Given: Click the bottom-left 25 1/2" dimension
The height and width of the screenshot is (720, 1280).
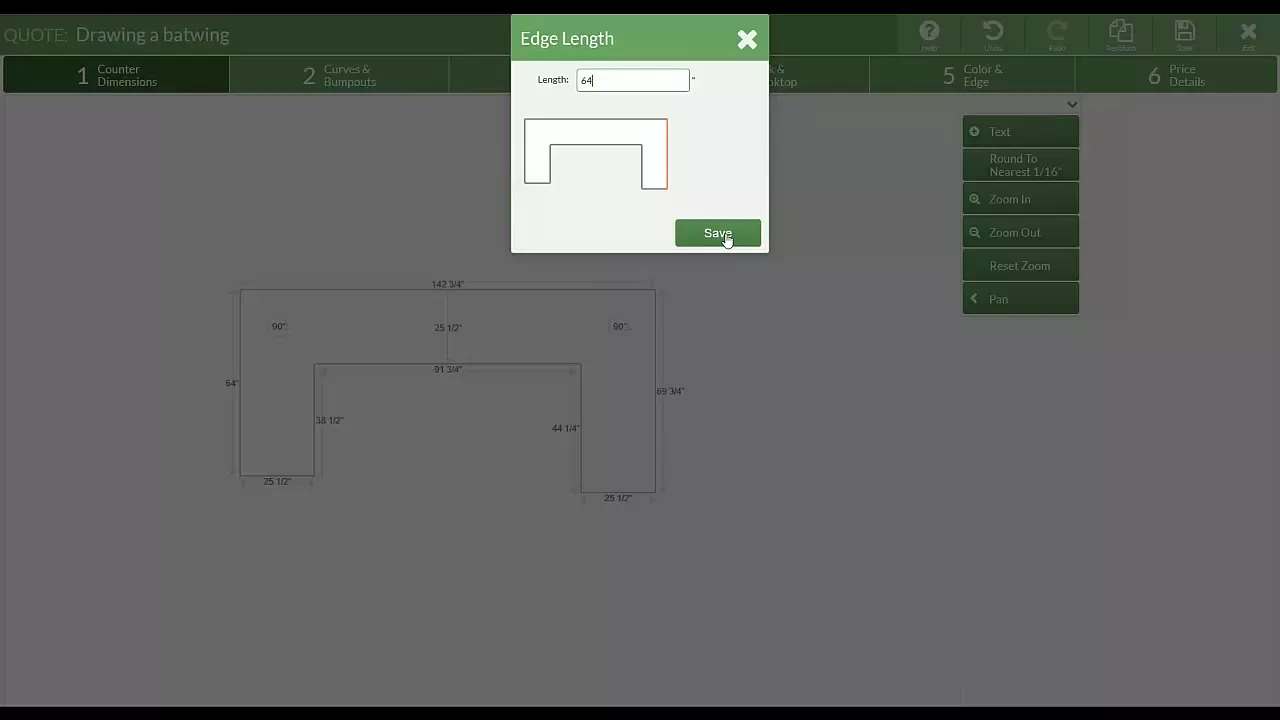Looking at the screenshot, I should coord(277,481).
